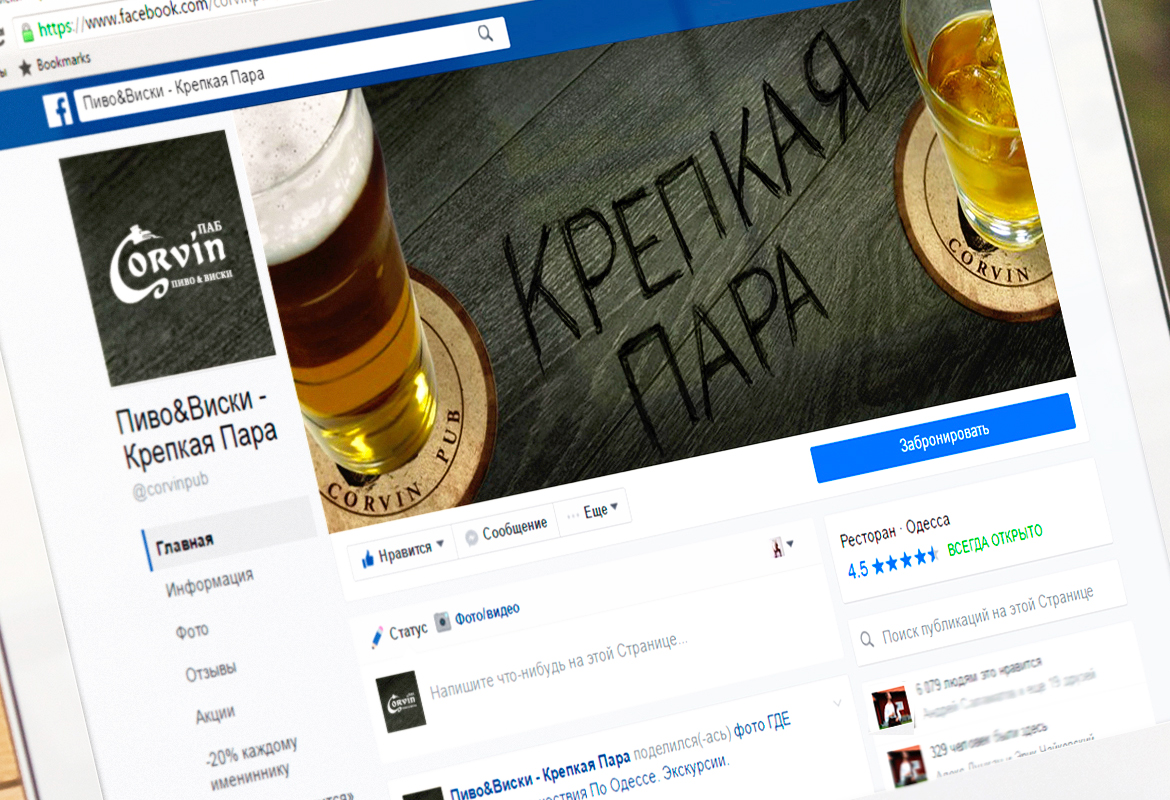Open the фото ГДЕ shared link

click(x=761, y=725)
